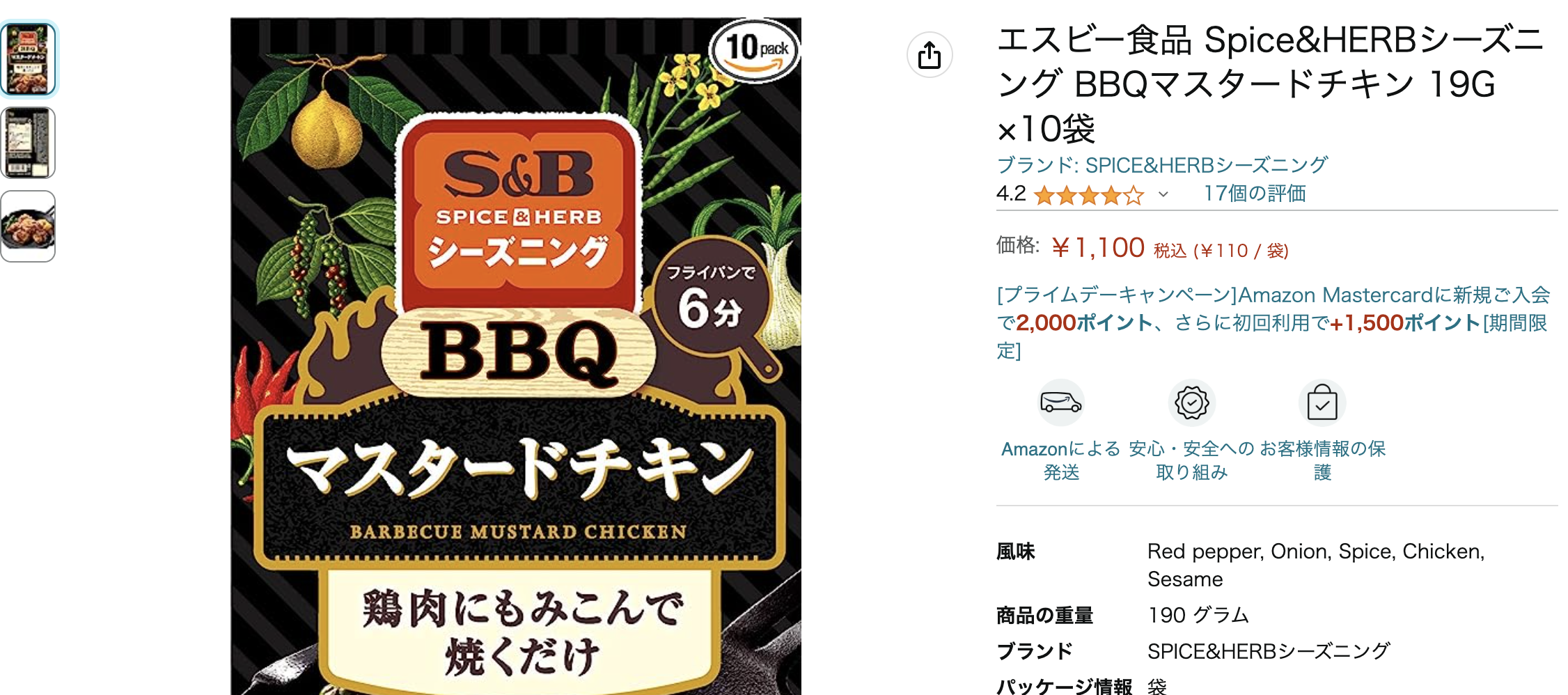Viewport: 1568px width, 695px height.
Task: Click the 10pack Amazon badge on product image
Action: tap(753, 50)
